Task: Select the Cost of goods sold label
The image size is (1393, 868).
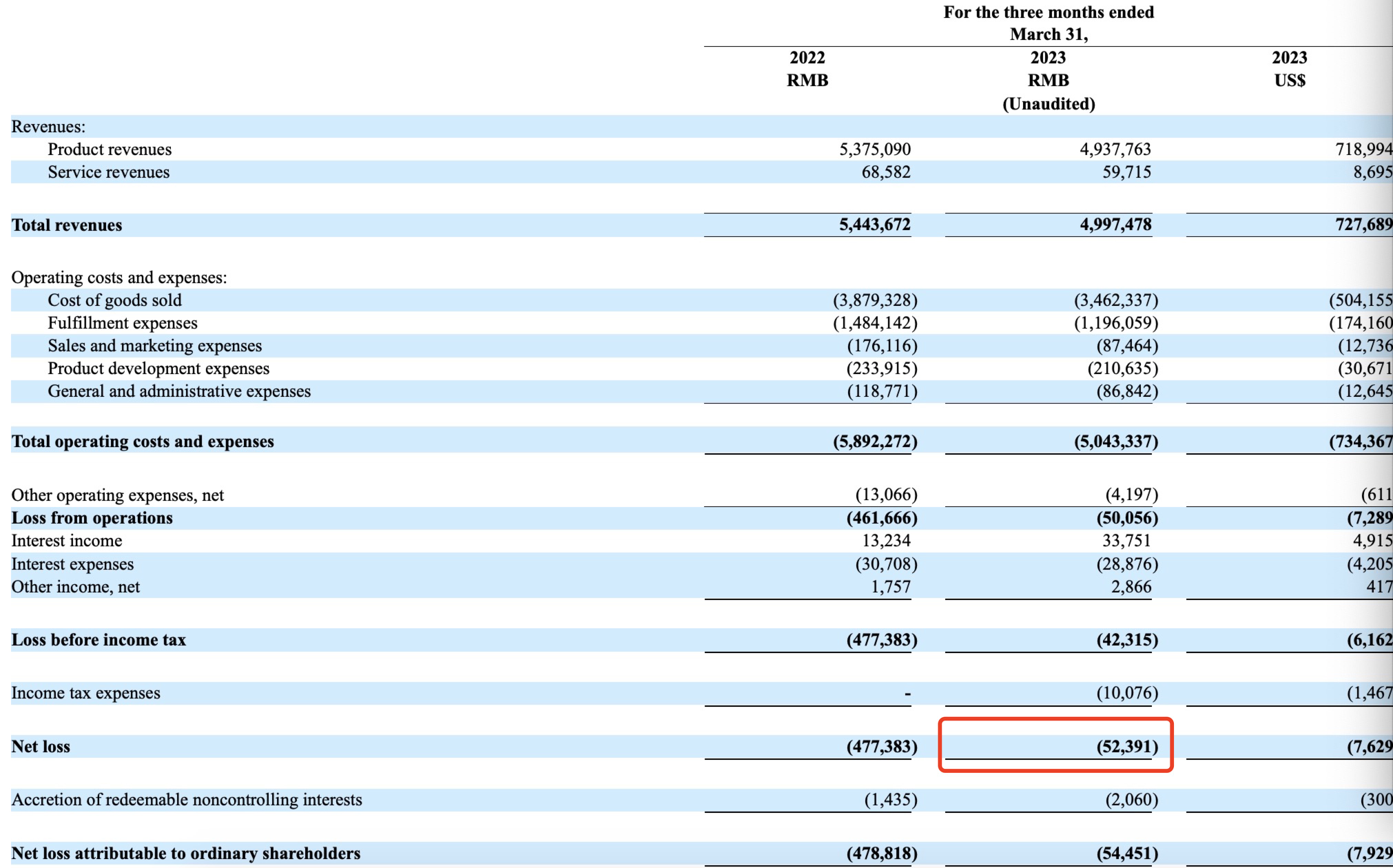Action: click(114, 300)
